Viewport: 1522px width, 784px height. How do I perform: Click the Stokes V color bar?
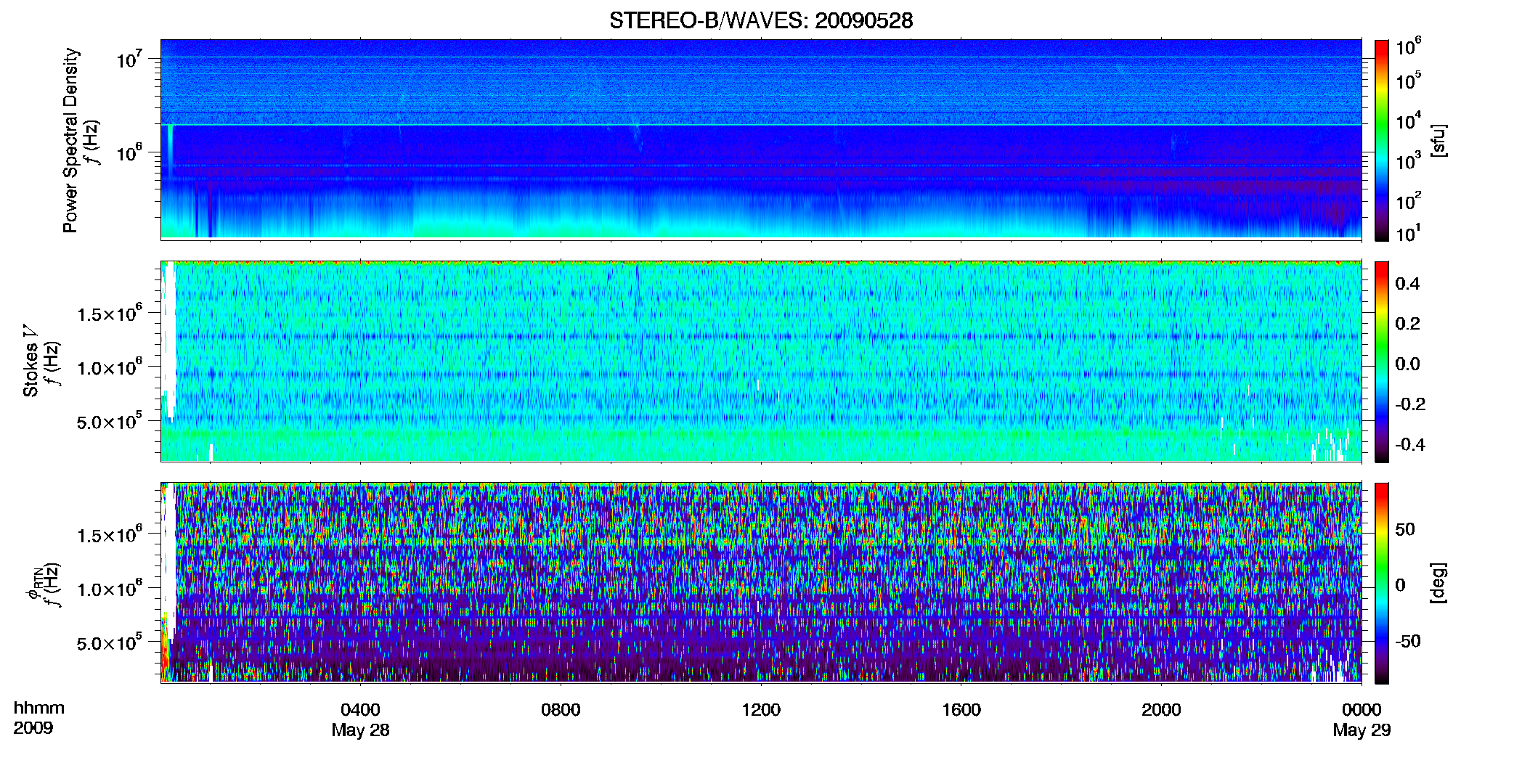coord(1382,362)
